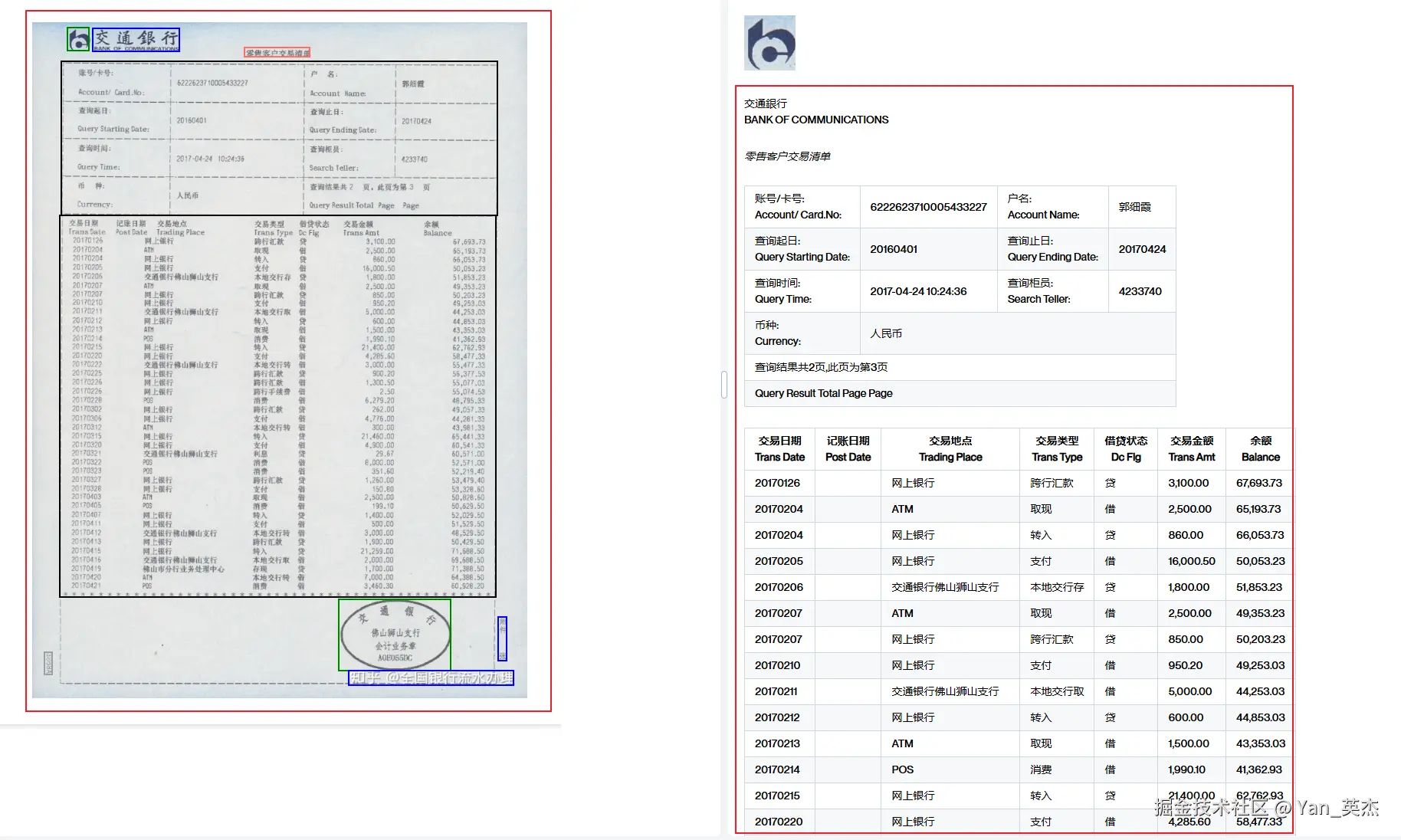Image resolution: width=1401 pixels, height=840 pixels.
Task: Click the "Trans Date" column header in parsed table
Action: (779, 449)
